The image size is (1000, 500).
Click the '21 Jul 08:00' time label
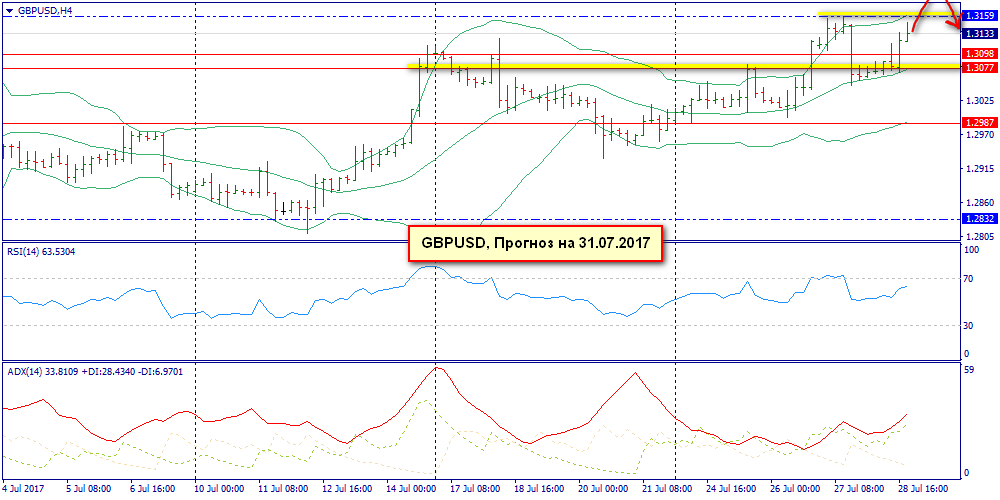click(x=665, y=487)
